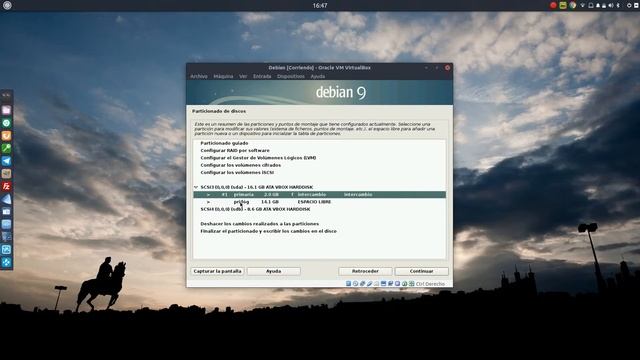Open the blue triangle app in dock
This screenshot has height=360, width=640.
point(7,199)
